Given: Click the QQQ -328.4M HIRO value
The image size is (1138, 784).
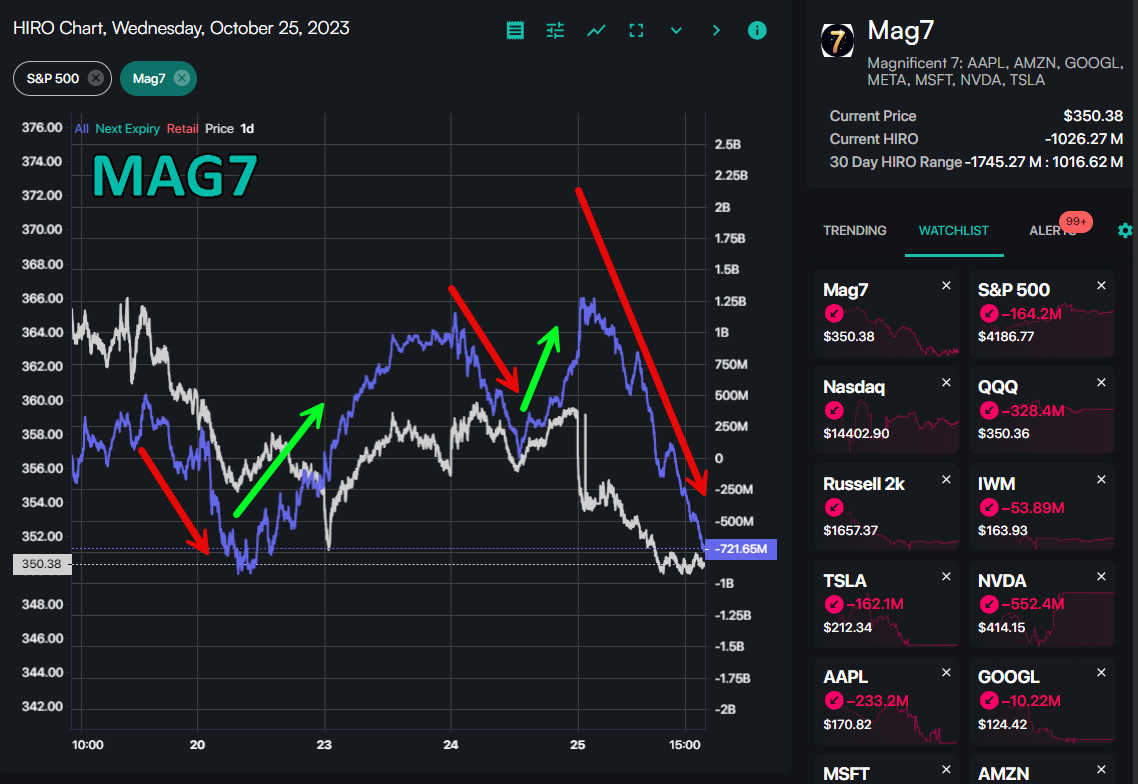Looking at the screenshot, I should point(1032,411).
